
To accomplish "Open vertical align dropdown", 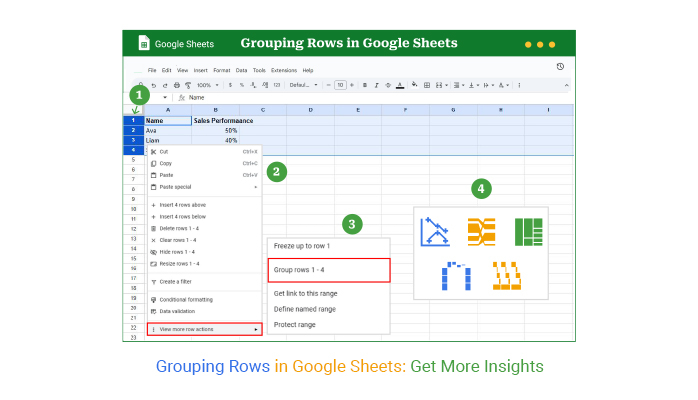I will pos(473,85).
